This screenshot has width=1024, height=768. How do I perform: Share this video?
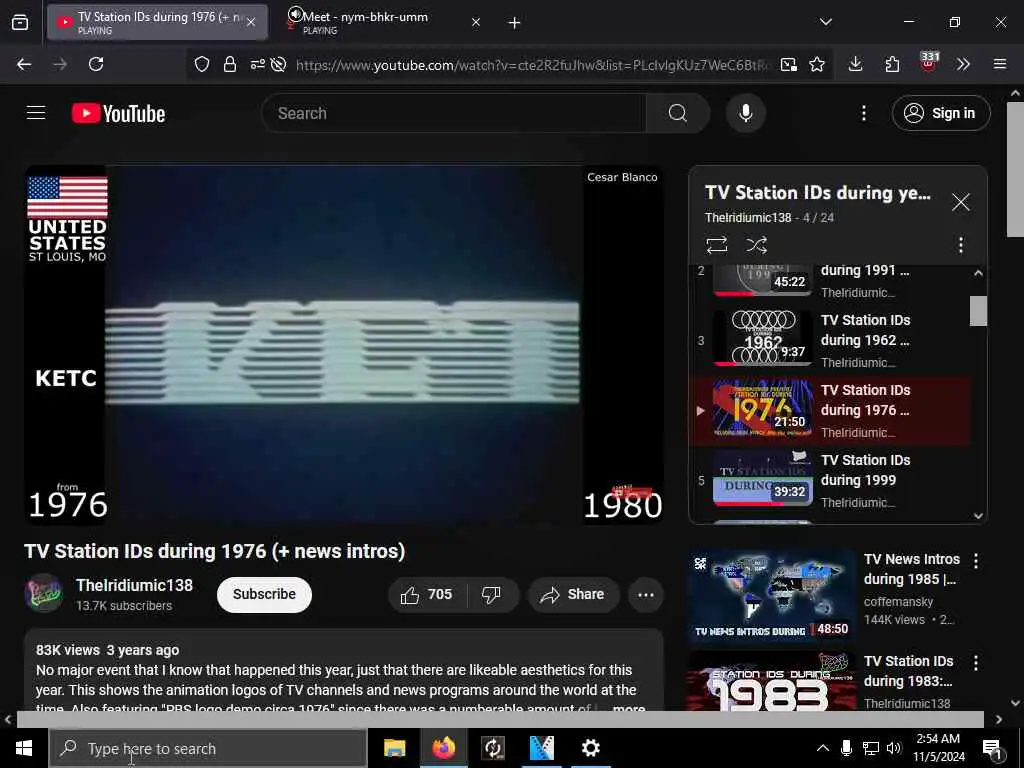(x=573, y=594)
